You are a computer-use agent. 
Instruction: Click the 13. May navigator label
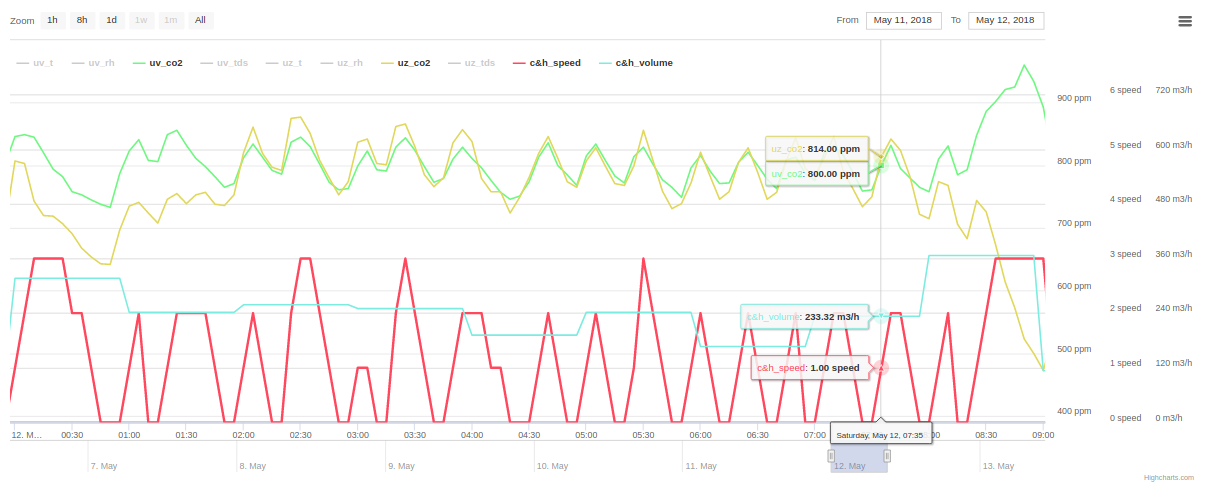pyautogui.click(x=998, y=466)
